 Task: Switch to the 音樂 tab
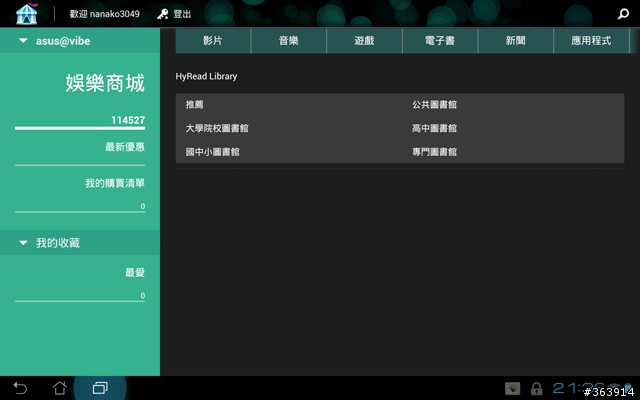pyautogui.click(x=289, y=40)
